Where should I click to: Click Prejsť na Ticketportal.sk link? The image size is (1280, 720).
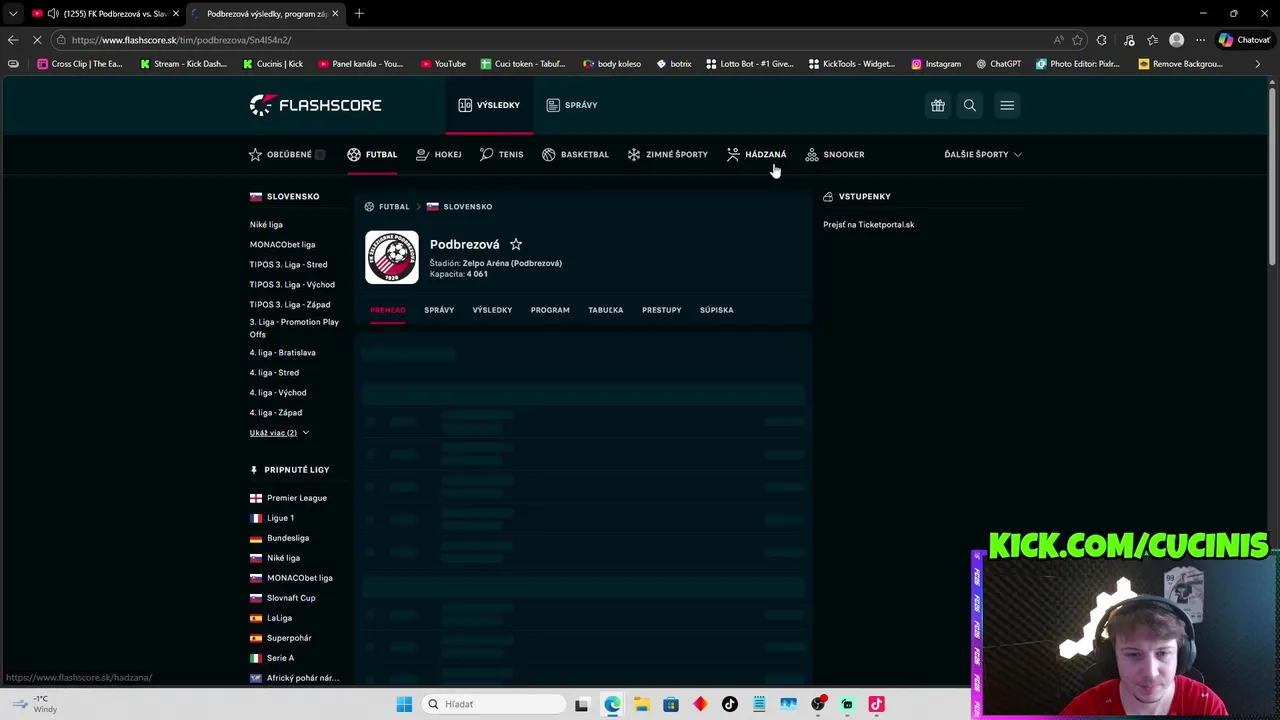pos(869,225)
